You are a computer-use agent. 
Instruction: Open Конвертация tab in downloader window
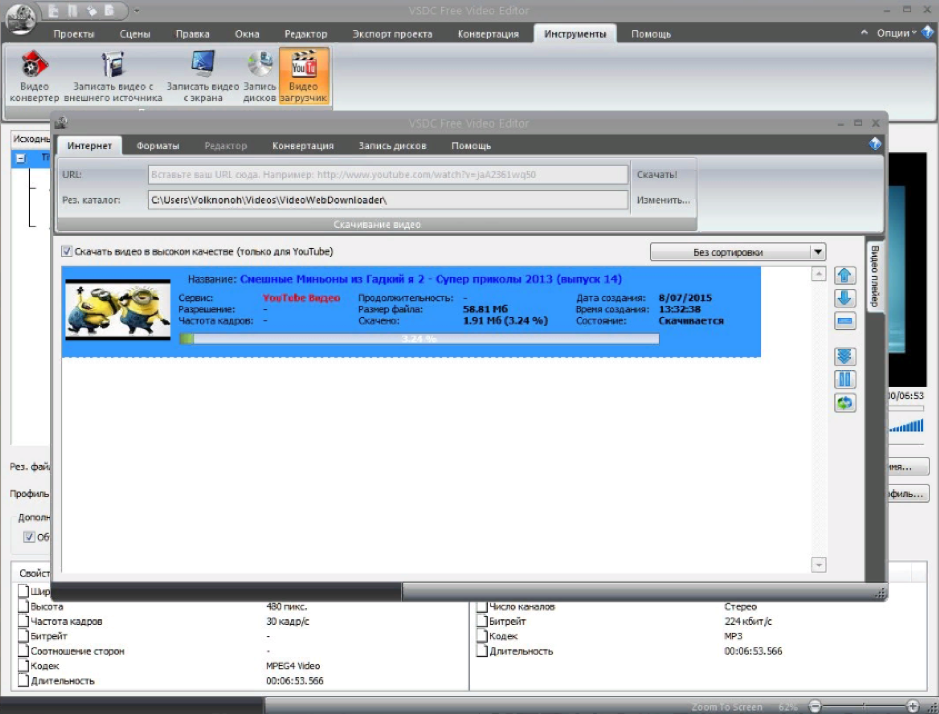tap(303, 146)
